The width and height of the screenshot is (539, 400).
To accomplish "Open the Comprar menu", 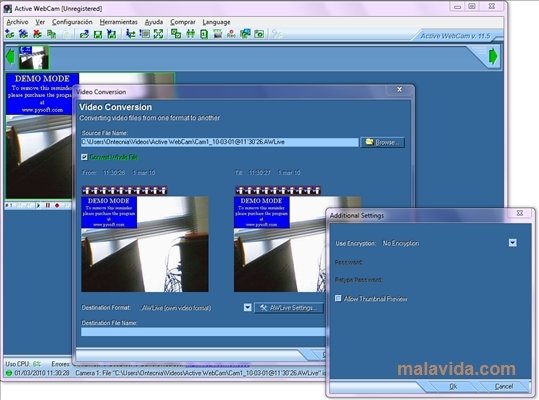I will pyautogui.click(x=183, y=22).
